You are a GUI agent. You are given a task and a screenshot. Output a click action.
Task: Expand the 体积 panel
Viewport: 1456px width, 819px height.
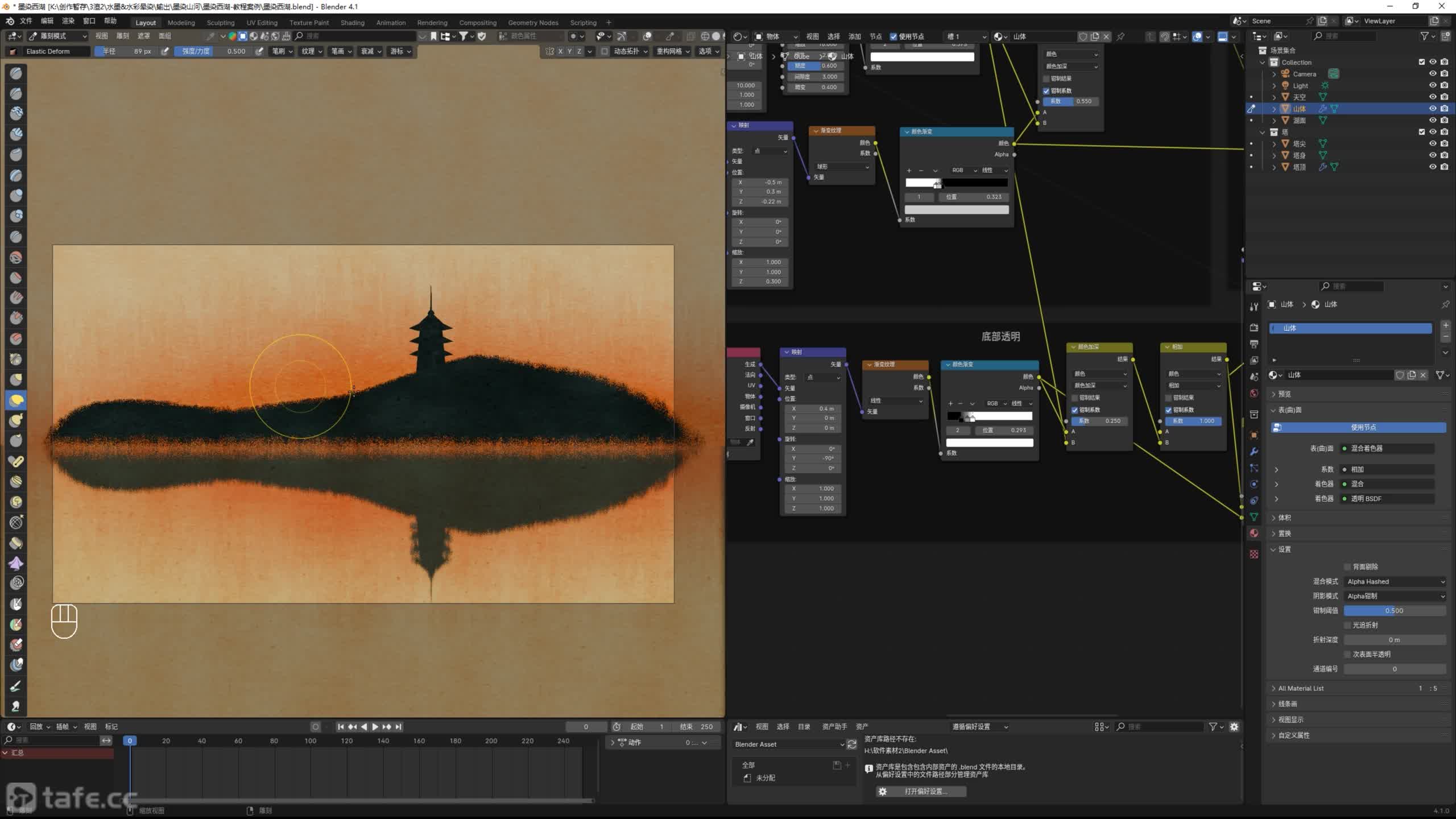(x=1284, y=518)
